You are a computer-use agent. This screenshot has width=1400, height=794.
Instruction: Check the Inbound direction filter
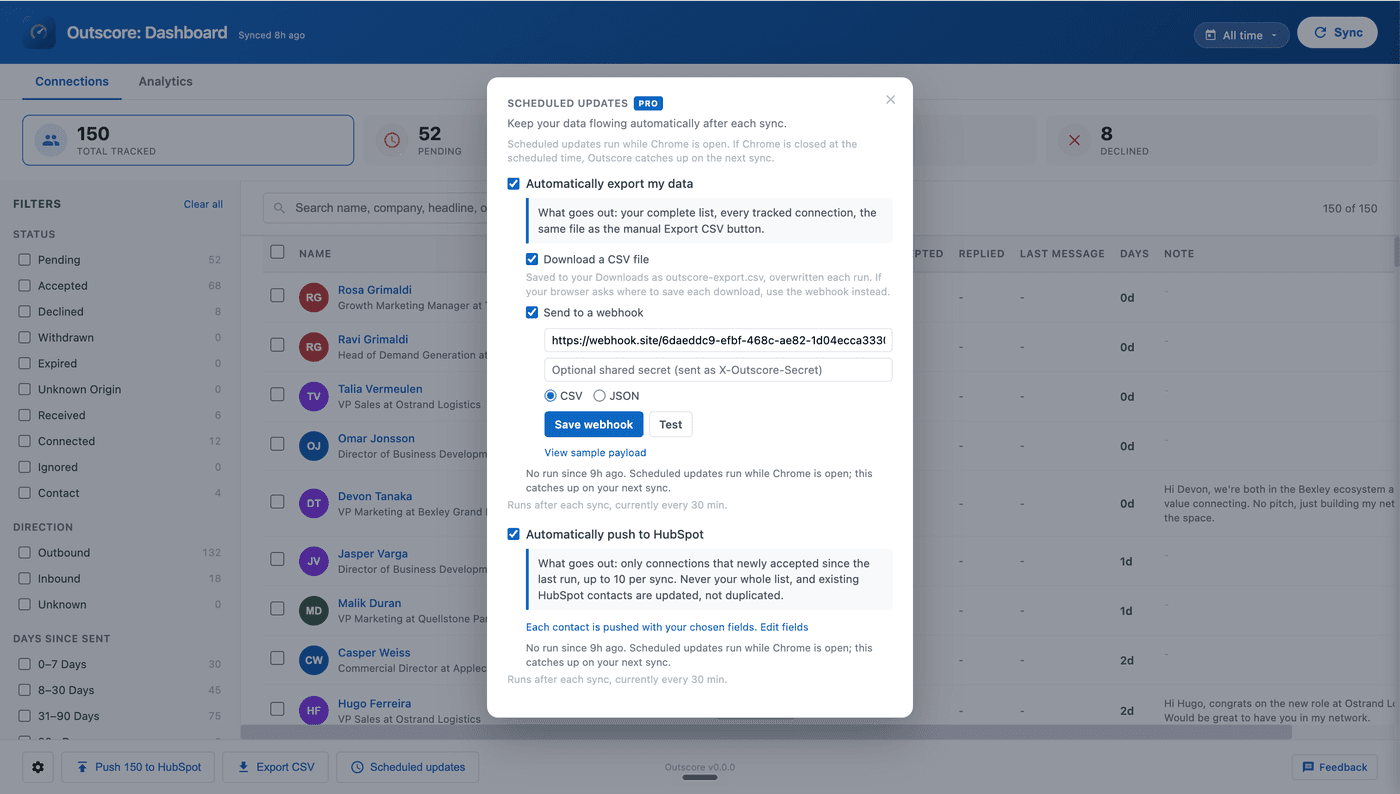pos(24,579)
